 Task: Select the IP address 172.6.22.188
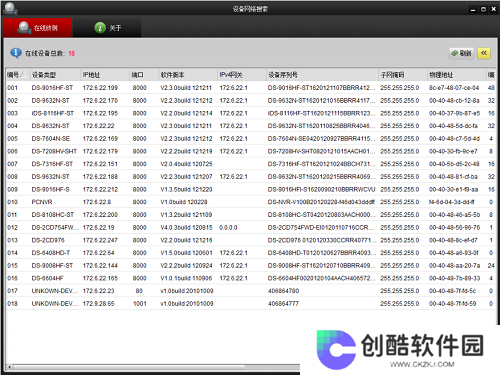(x=100, y=176)
